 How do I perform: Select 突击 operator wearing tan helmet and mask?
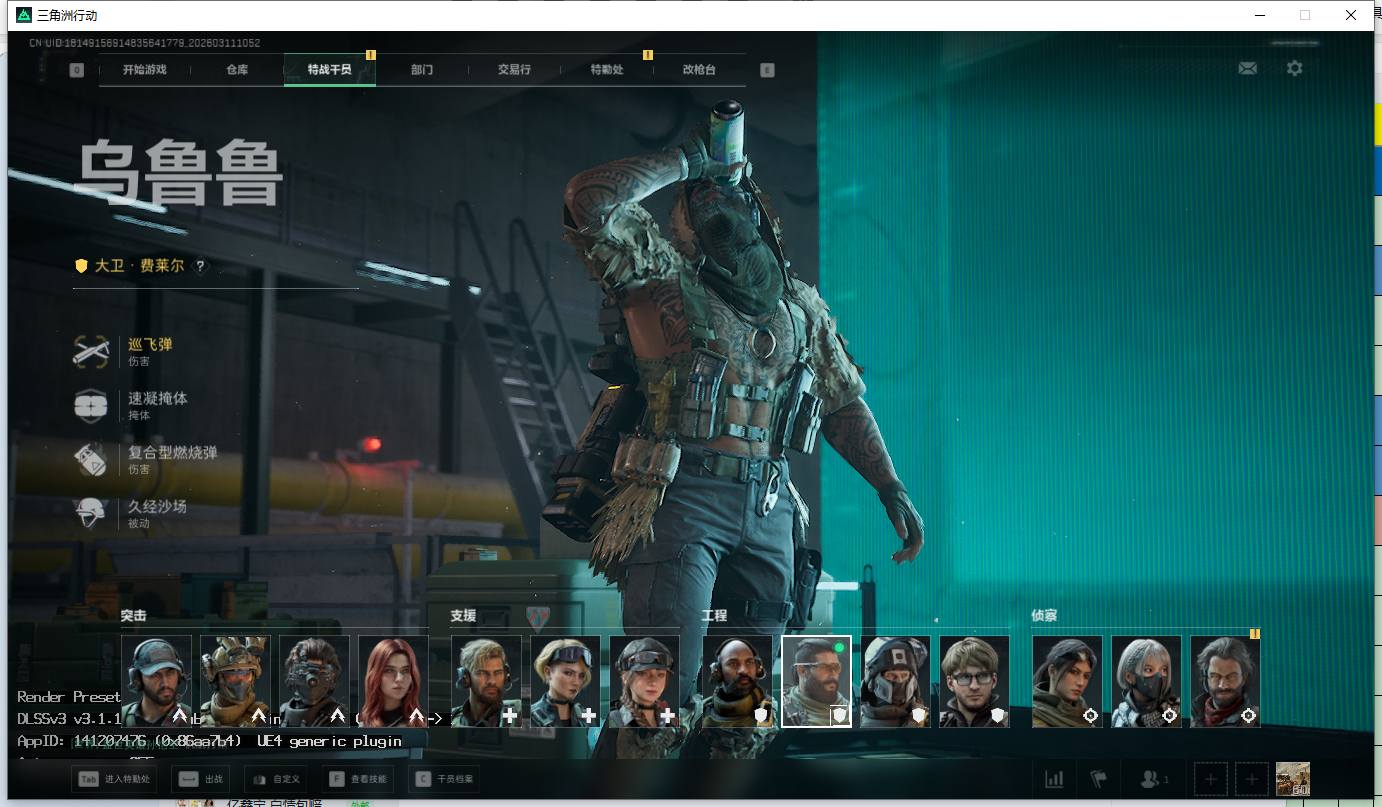235,681
